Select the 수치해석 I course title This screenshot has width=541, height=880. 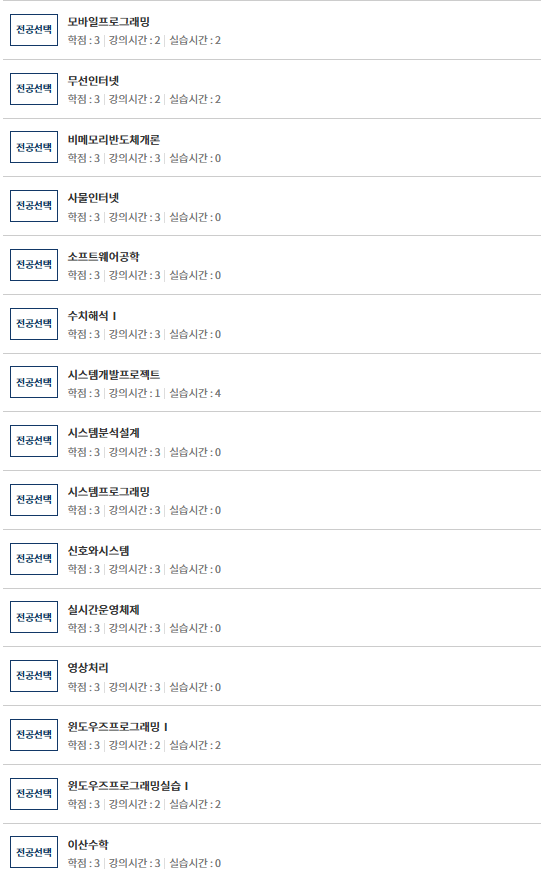92,316
